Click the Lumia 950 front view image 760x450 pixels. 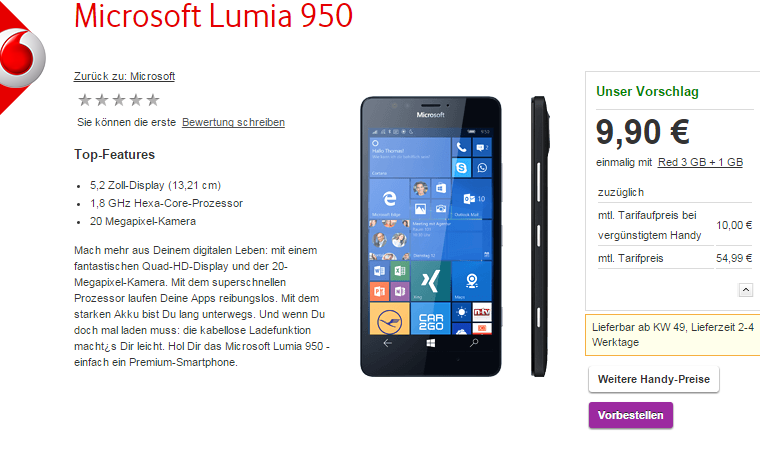tap(430, 236)
